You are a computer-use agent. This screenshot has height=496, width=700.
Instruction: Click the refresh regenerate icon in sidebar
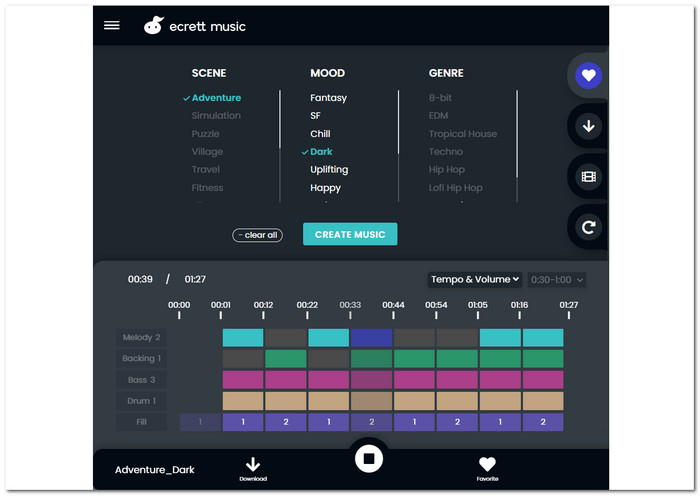(589, 228)
